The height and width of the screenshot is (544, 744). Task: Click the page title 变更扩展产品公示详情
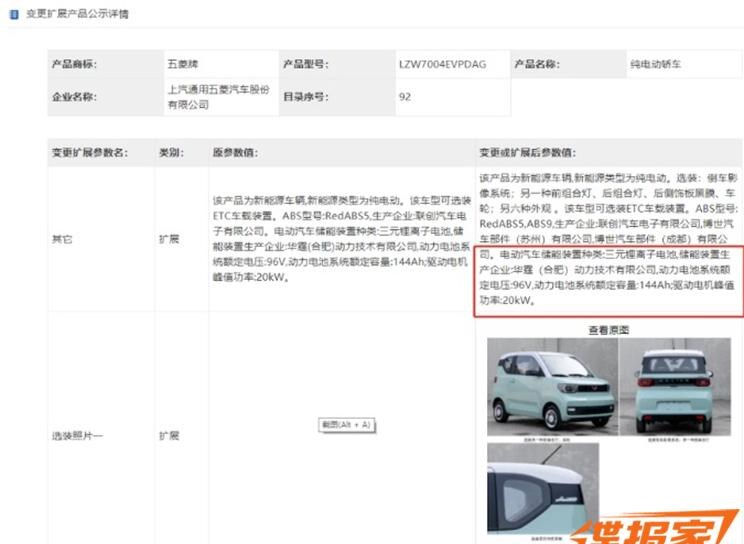77,14
